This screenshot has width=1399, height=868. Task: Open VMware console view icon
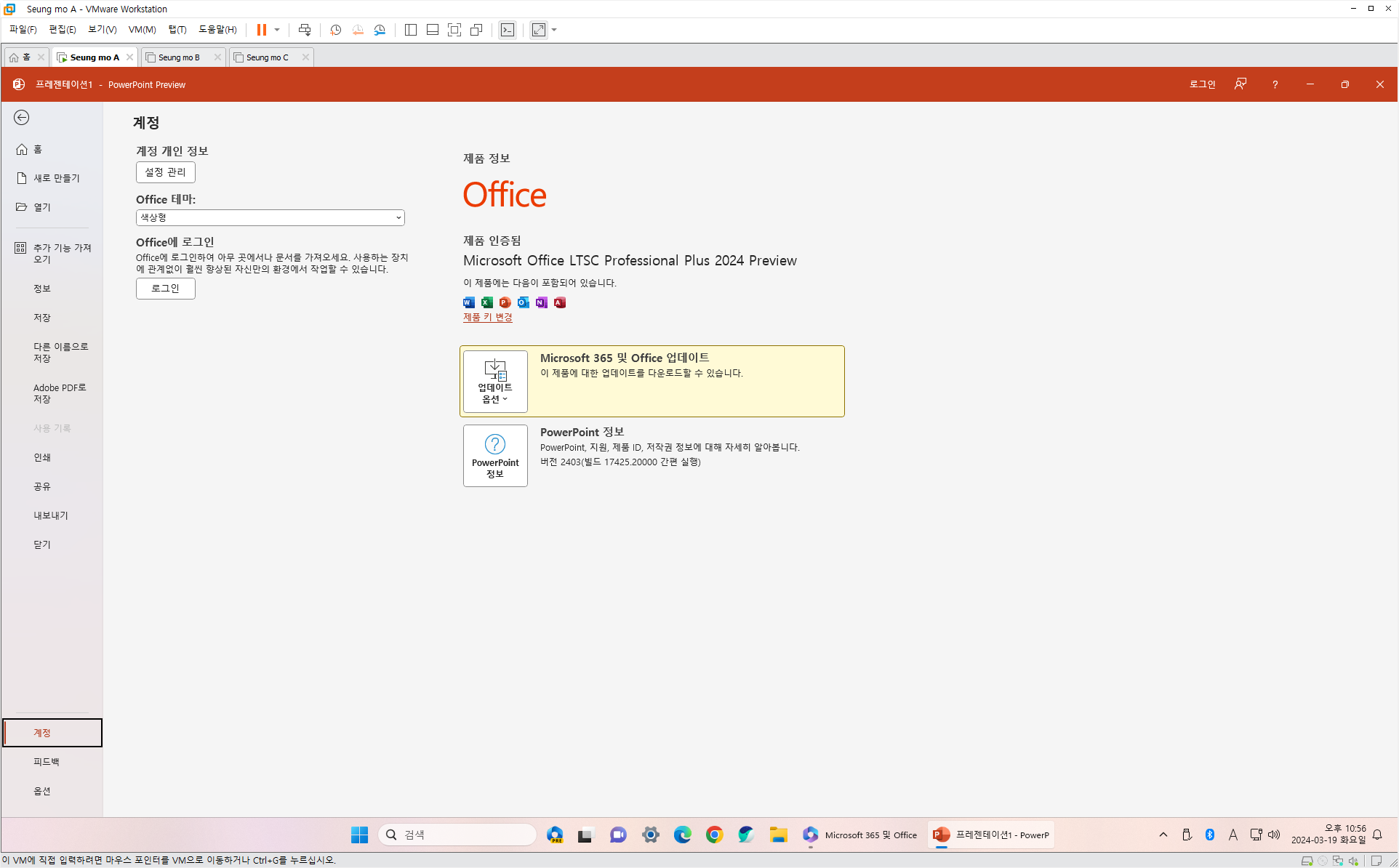(508, 30)
